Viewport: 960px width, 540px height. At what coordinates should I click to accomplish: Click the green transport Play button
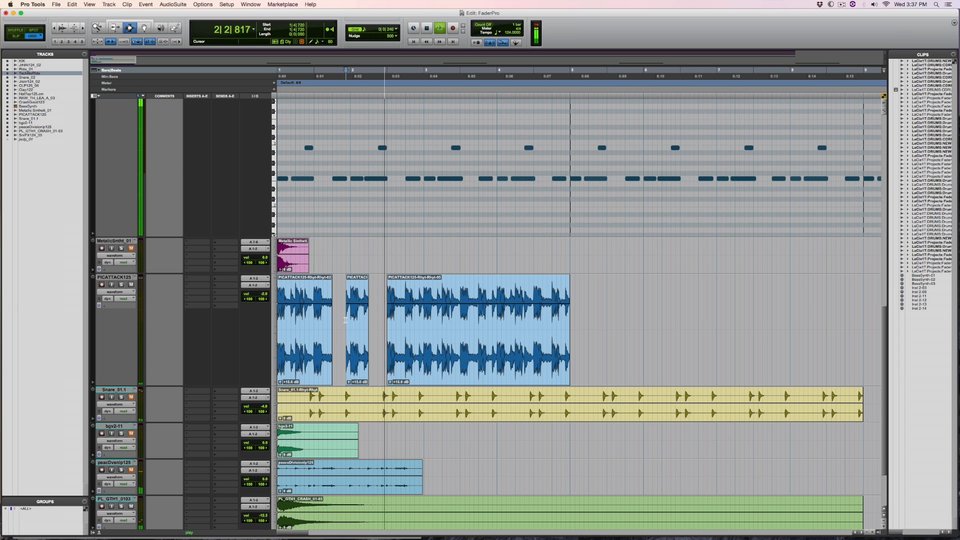[440, 28]
